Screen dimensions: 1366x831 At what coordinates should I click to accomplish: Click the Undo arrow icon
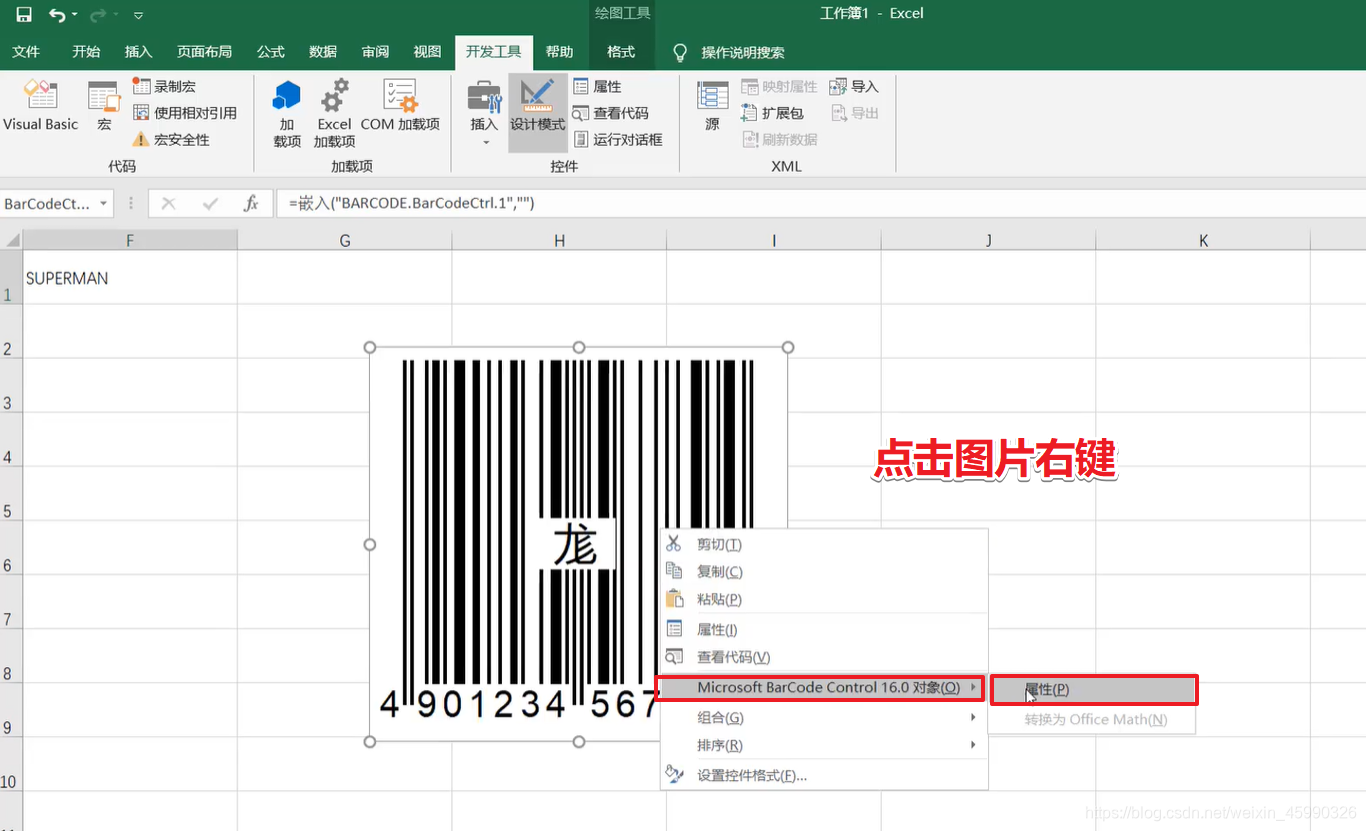57,15
